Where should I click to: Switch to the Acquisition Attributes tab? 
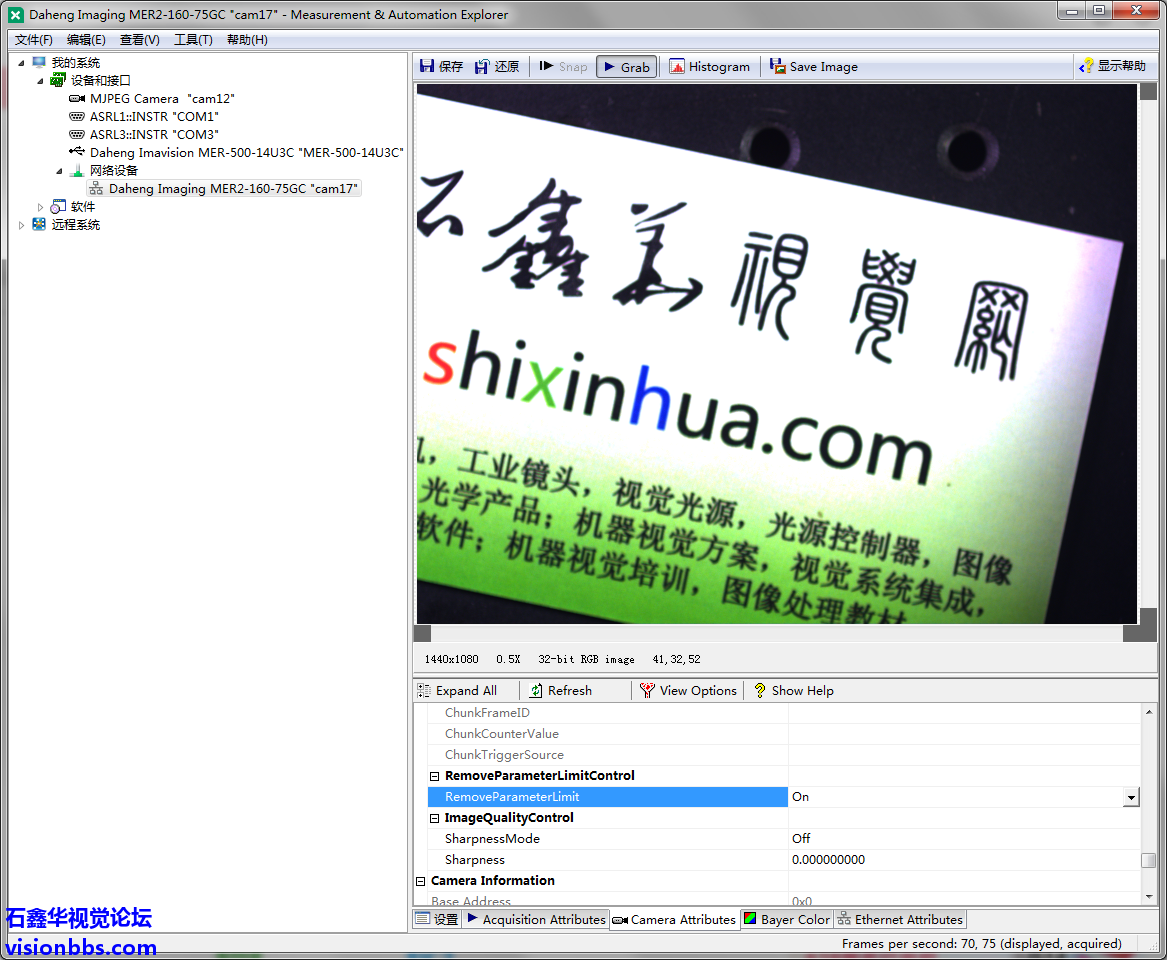[x=535, y=920]
